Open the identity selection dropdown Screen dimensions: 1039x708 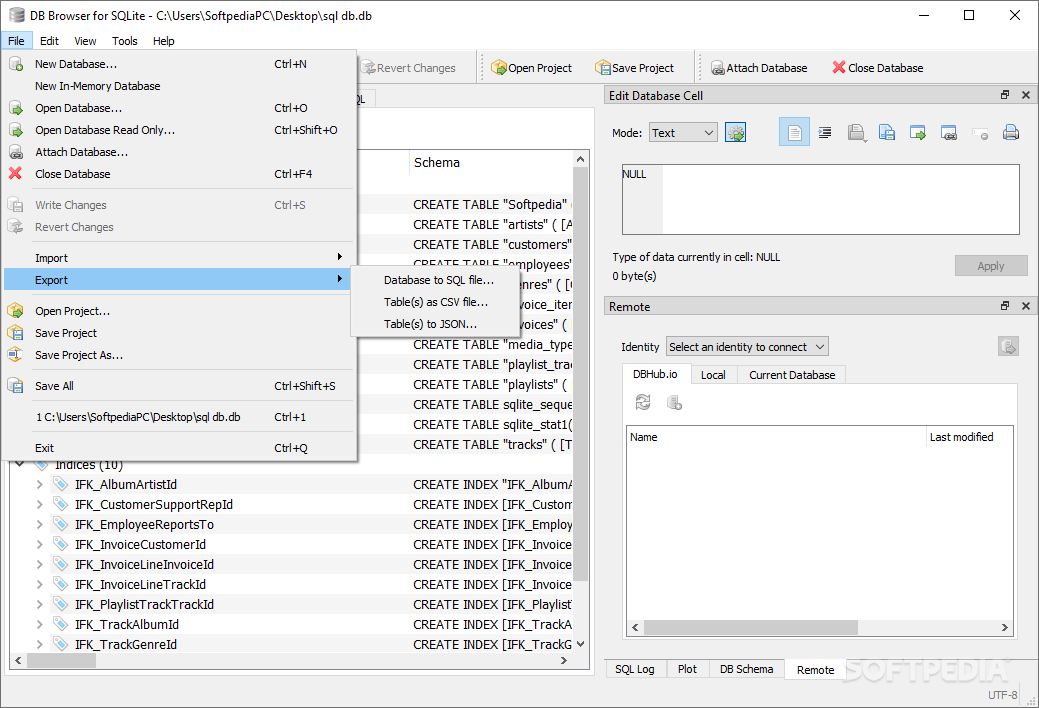[x=747, y=347]
